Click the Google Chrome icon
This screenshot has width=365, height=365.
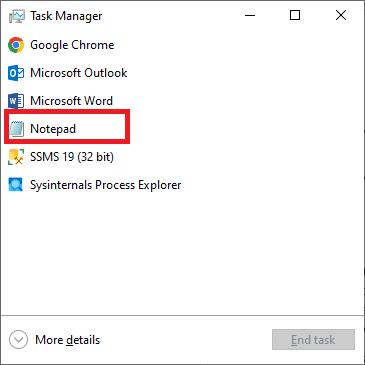click(x=16, y=45)
